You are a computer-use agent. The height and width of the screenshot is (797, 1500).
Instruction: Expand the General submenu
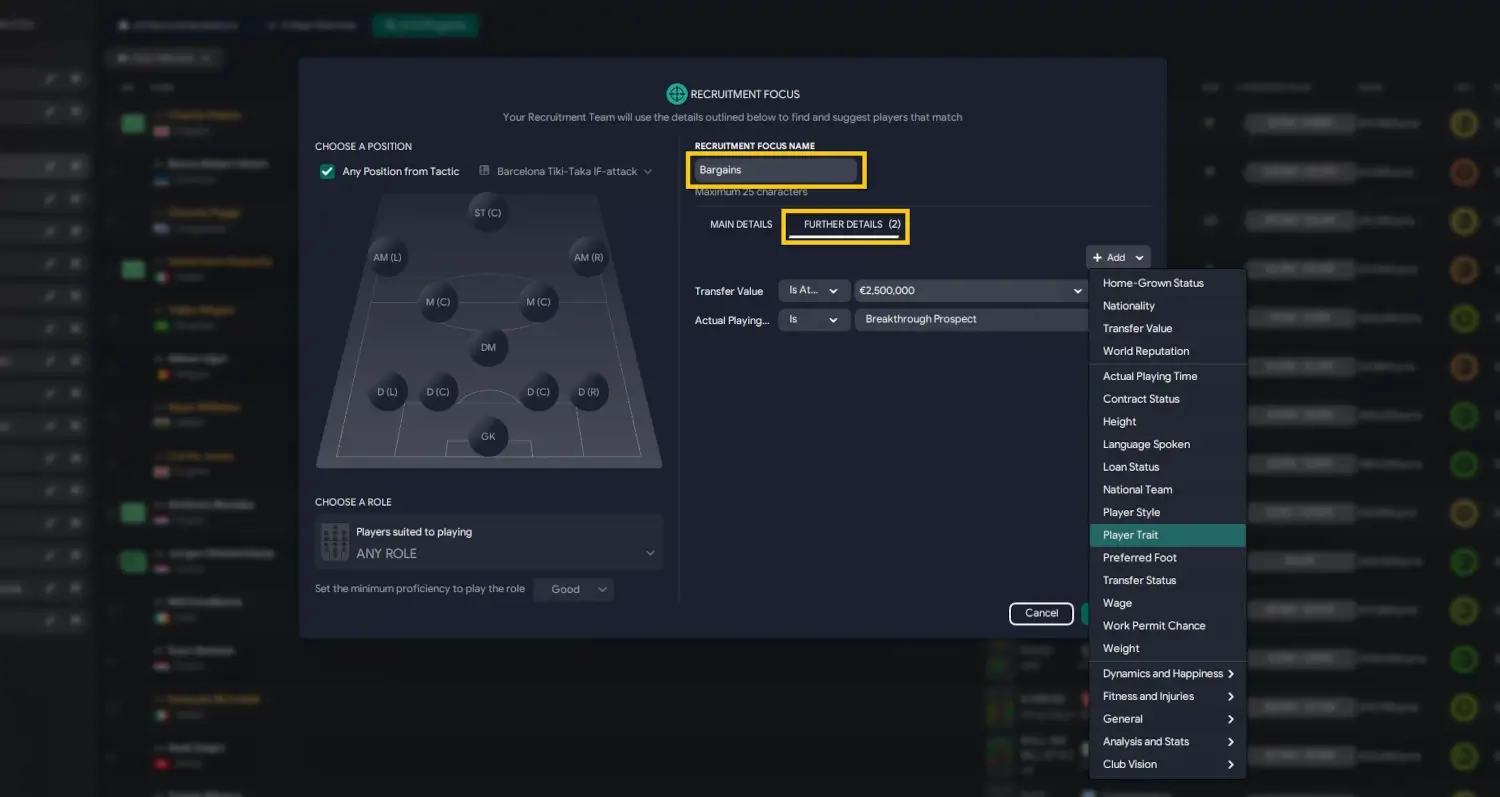click(x=1167, y=719)
